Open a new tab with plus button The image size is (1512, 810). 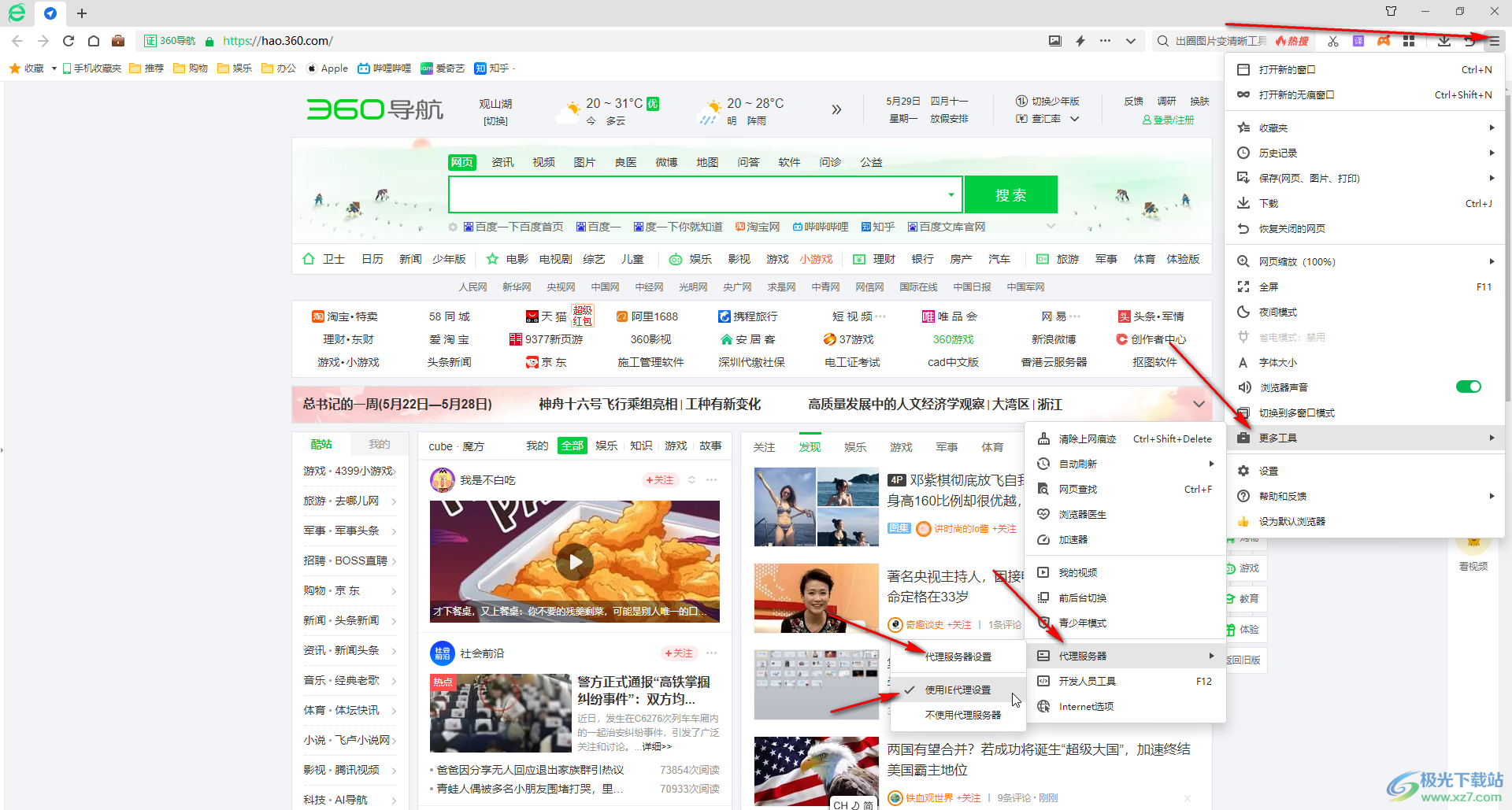click(x=82, y=13)
